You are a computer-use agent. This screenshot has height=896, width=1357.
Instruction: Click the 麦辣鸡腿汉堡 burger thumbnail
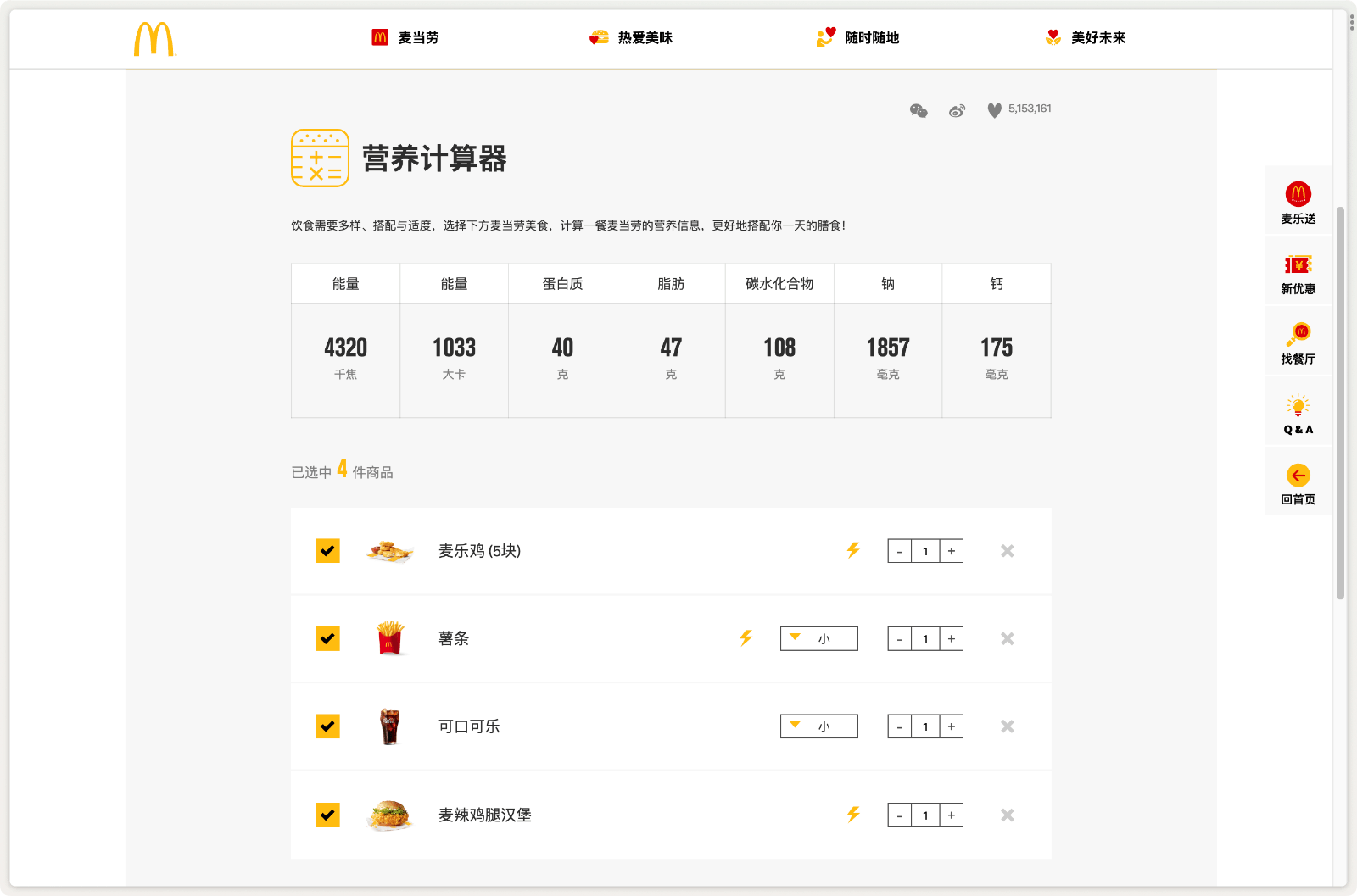point(389,815)
